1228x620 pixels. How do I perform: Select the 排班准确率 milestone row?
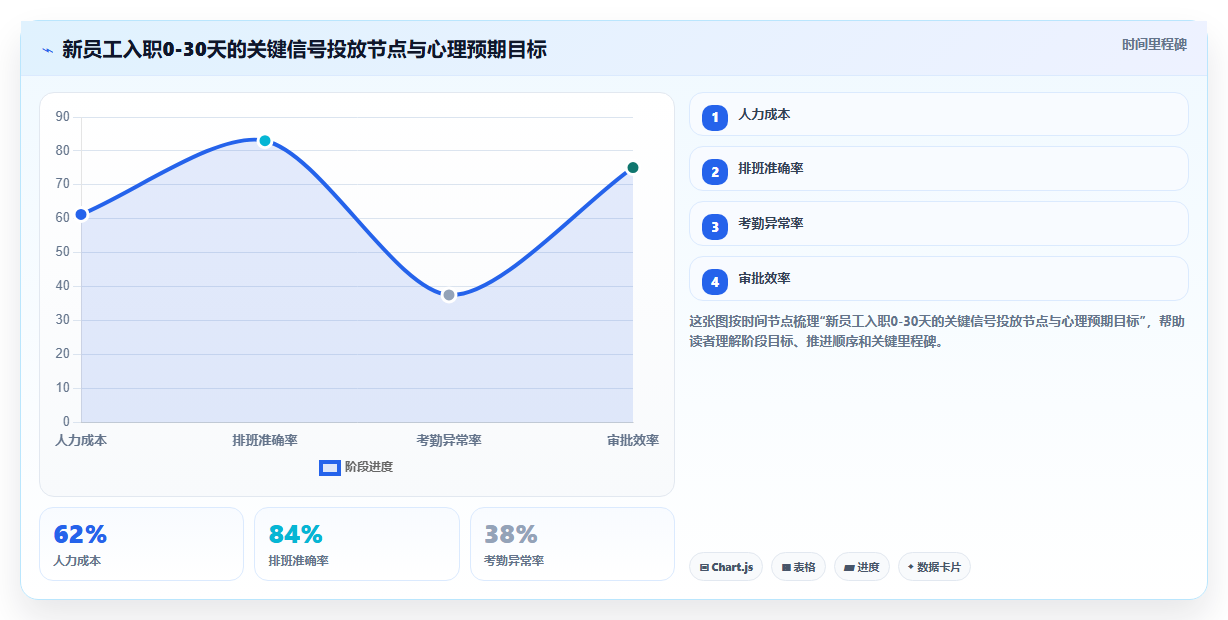(939, 168)
